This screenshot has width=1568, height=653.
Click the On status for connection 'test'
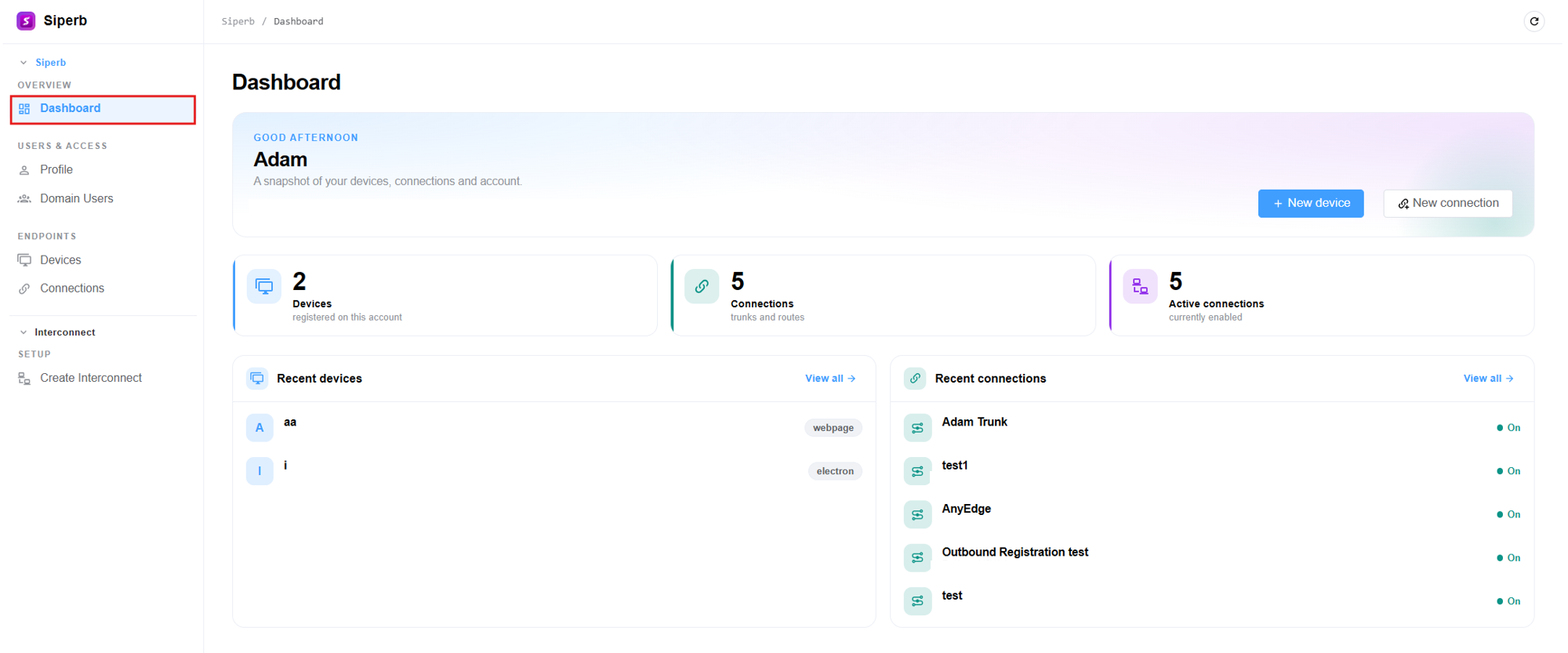coord(1508,601)
